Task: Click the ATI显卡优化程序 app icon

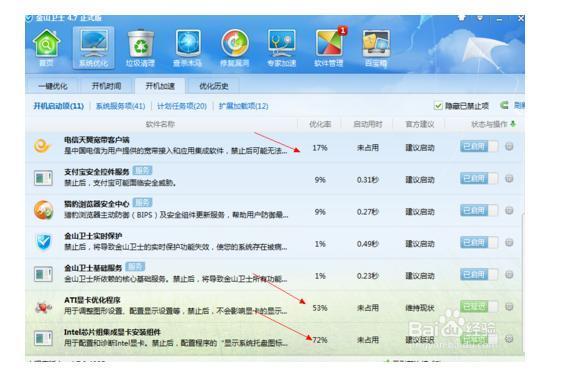Action: (43, 308)
